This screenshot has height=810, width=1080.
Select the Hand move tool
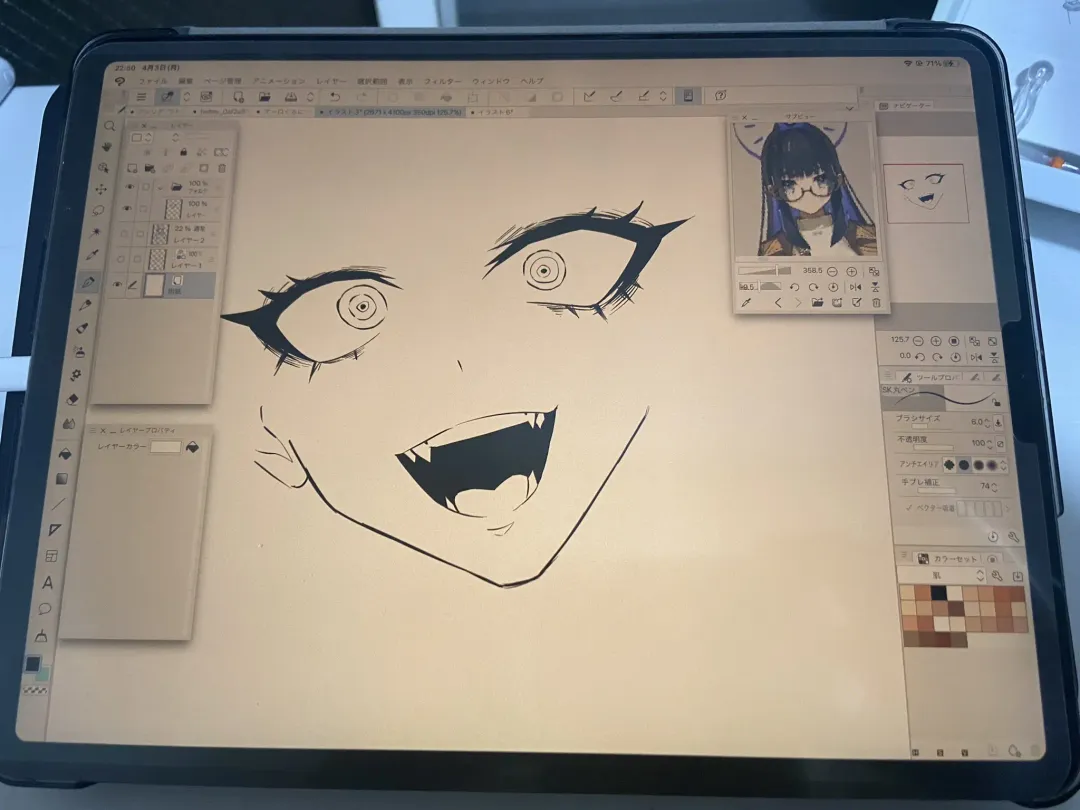(x=106, y=147)
